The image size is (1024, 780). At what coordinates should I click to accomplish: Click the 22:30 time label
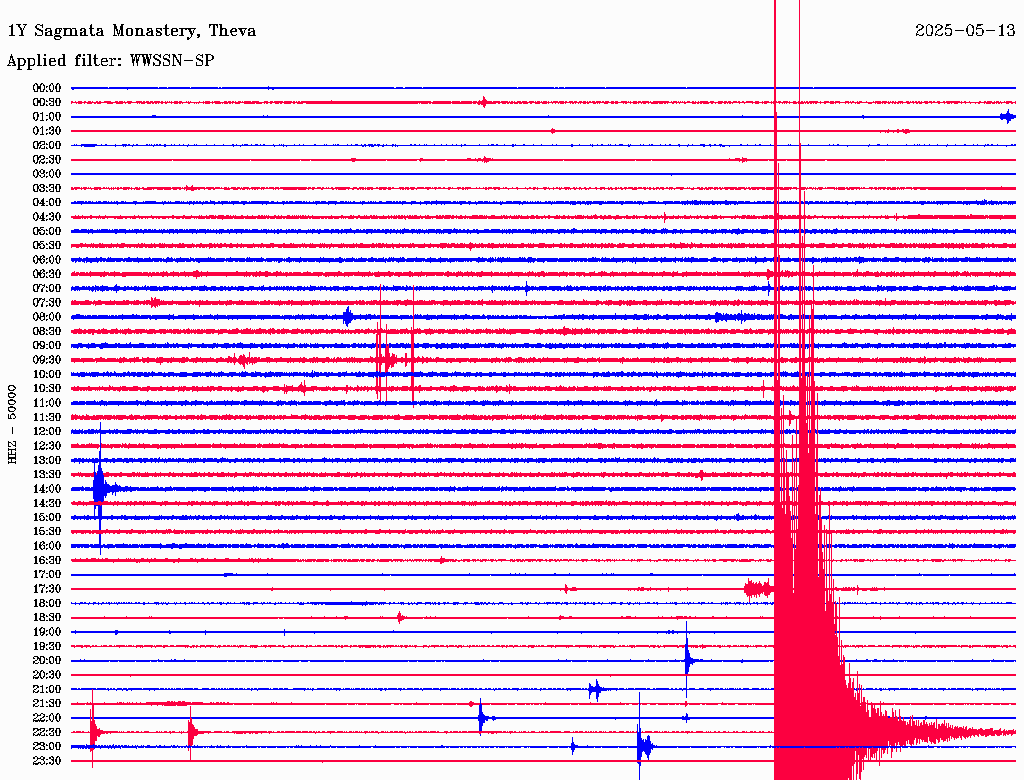47,732
